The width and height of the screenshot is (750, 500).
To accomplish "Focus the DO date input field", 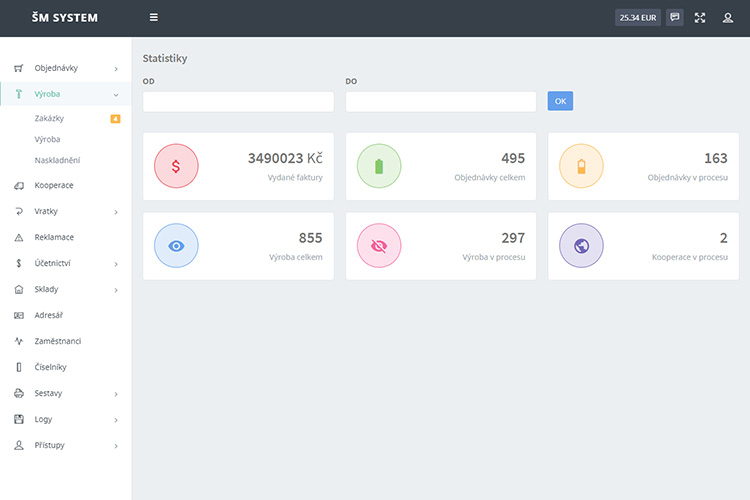I will pos(440,101).
